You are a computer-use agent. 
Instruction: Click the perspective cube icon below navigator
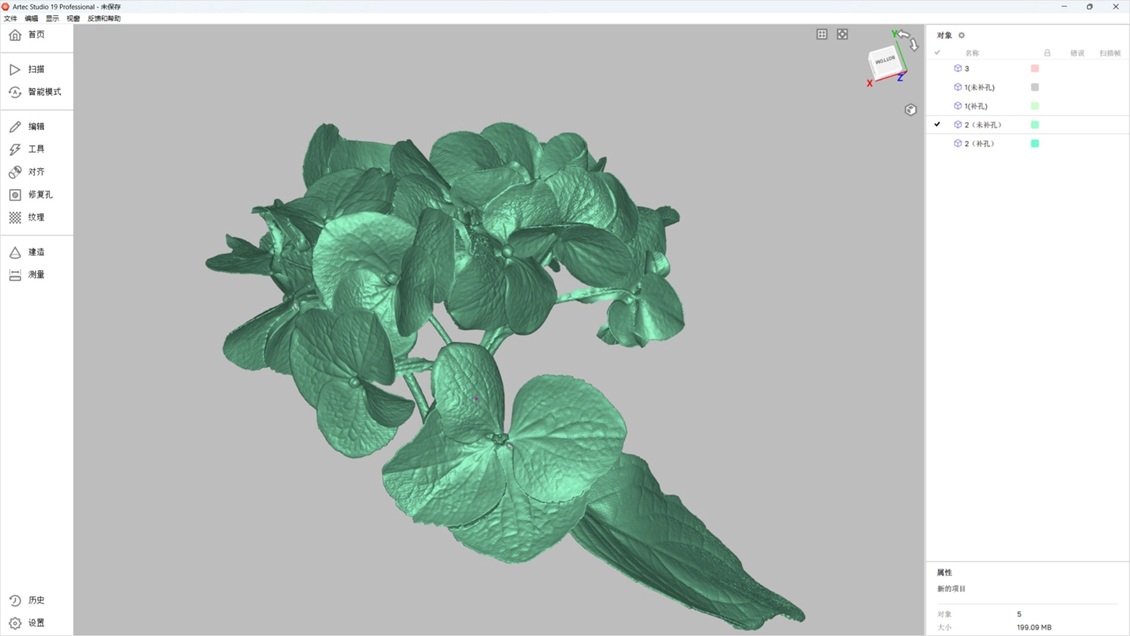tap(910, 110)
